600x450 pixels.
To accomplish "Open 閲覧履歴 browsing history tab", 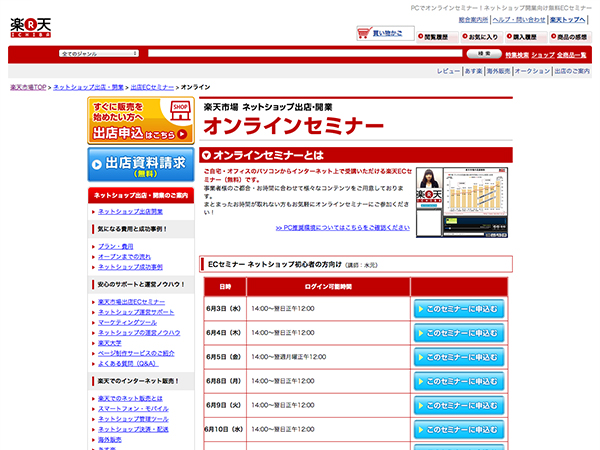I will 435,37.
